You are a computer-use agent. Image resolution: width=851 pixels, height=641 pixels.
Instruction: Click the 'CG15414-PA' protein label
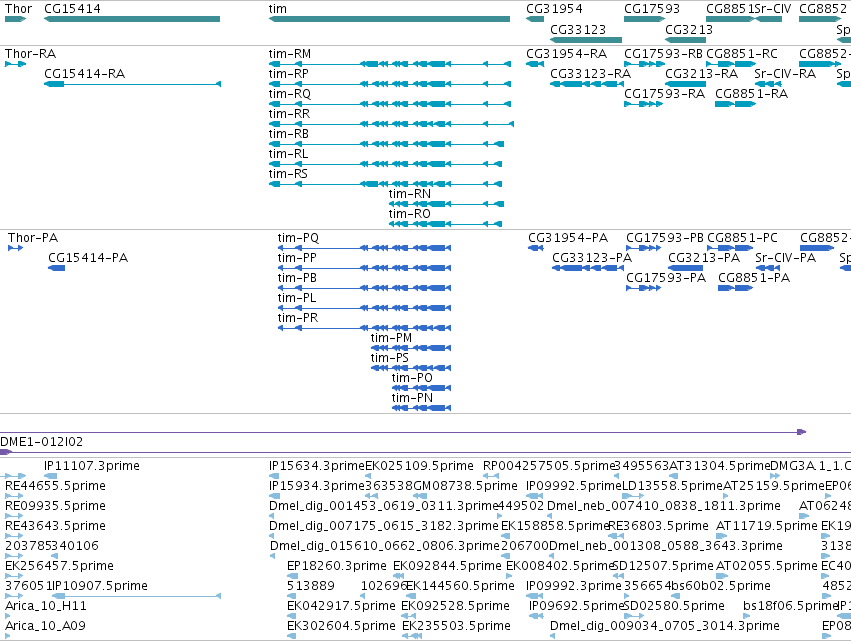point(88,258)
